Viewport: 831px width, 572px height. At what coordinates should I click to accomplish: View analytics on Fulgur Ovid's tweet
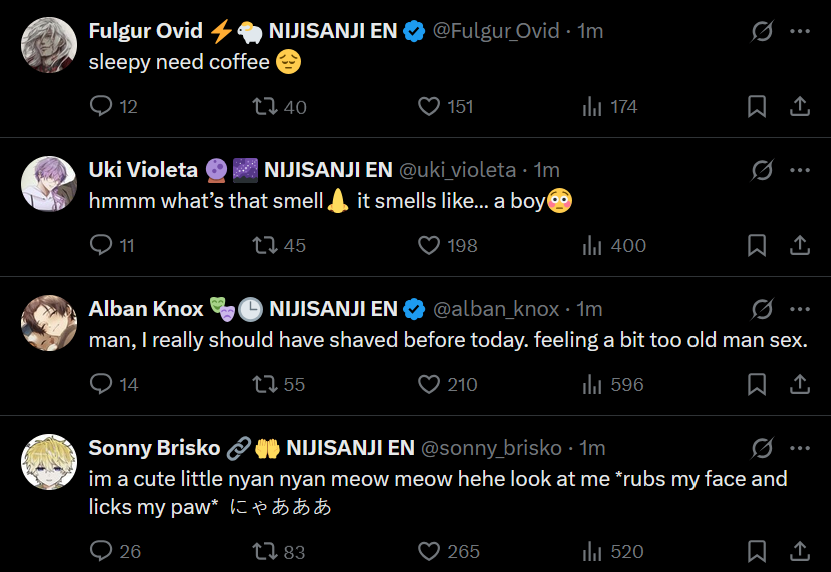pos(592,106)
